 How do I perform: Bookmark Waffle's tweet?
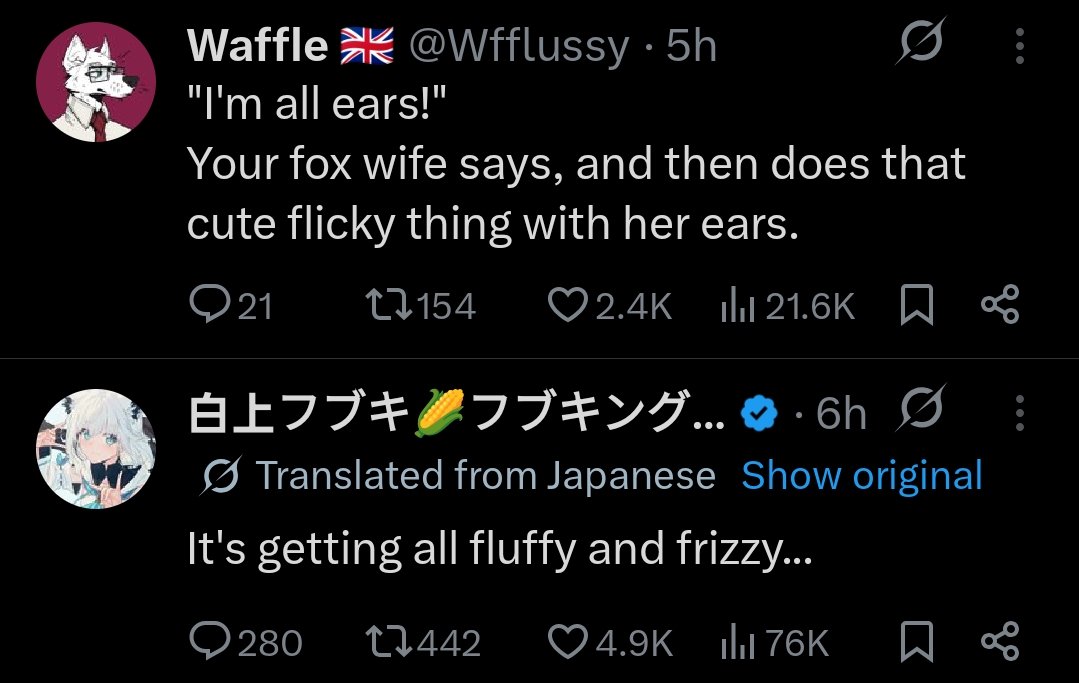(x=917, y=306)
